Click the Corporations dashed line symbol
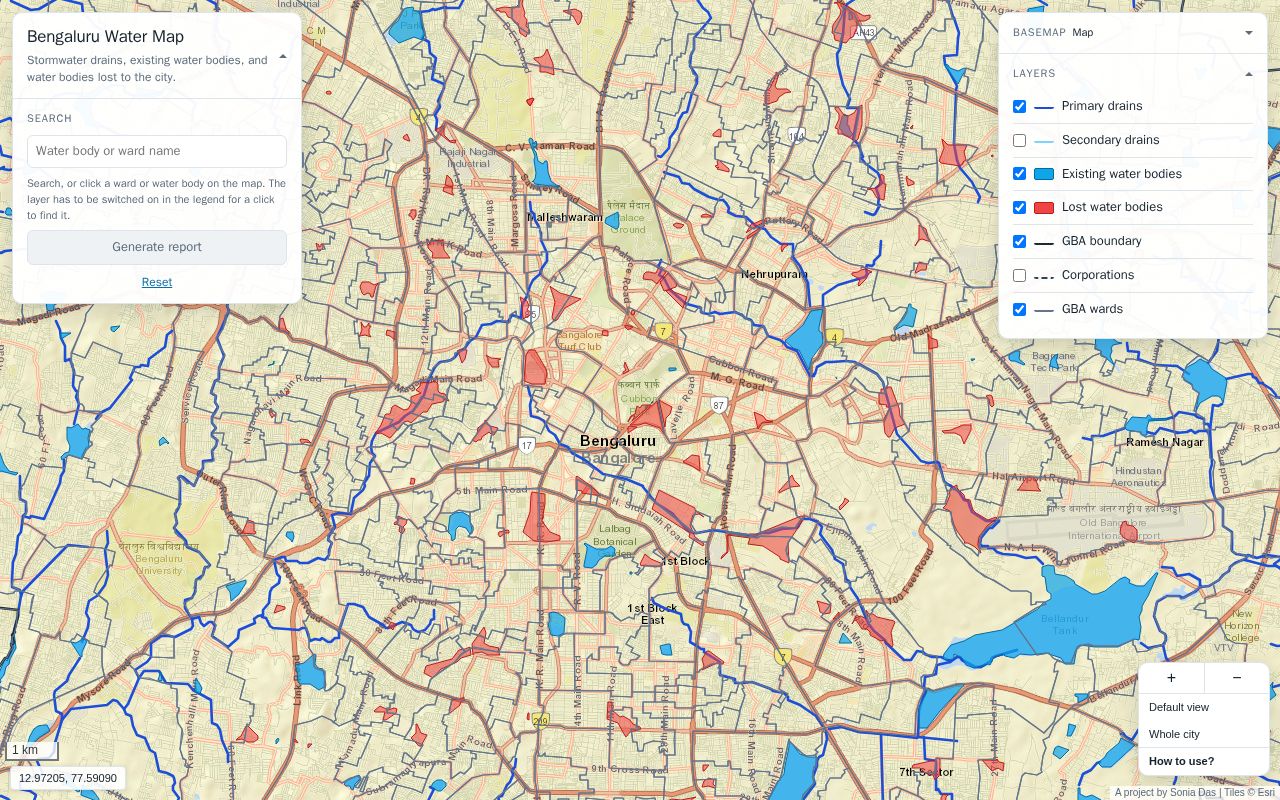This screenshot has height=800, width=1280. [1044, 276]
